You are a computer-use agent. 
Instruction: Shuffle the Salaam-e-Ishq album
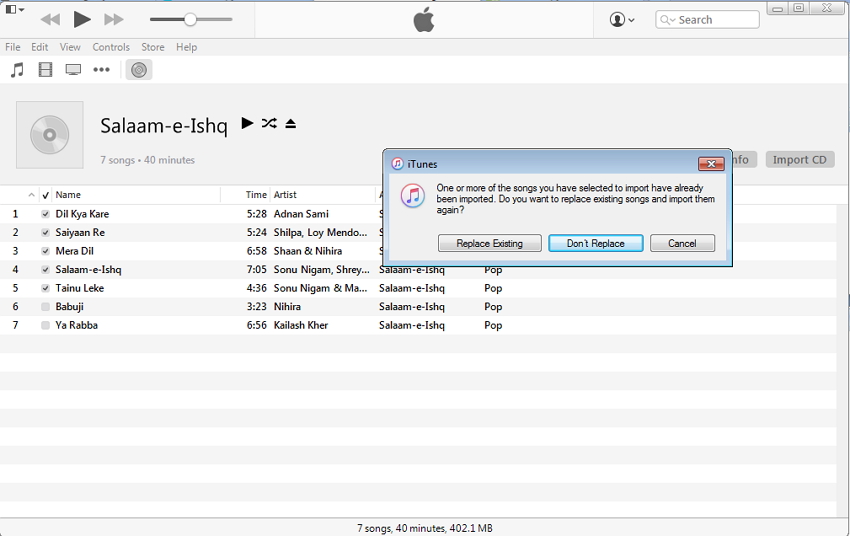tap(269, 124)
